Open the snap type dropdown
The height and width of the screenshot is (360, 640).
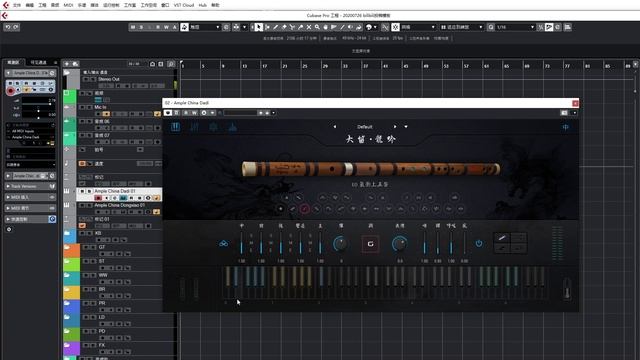pyautogui.click(x=418, y=27)
